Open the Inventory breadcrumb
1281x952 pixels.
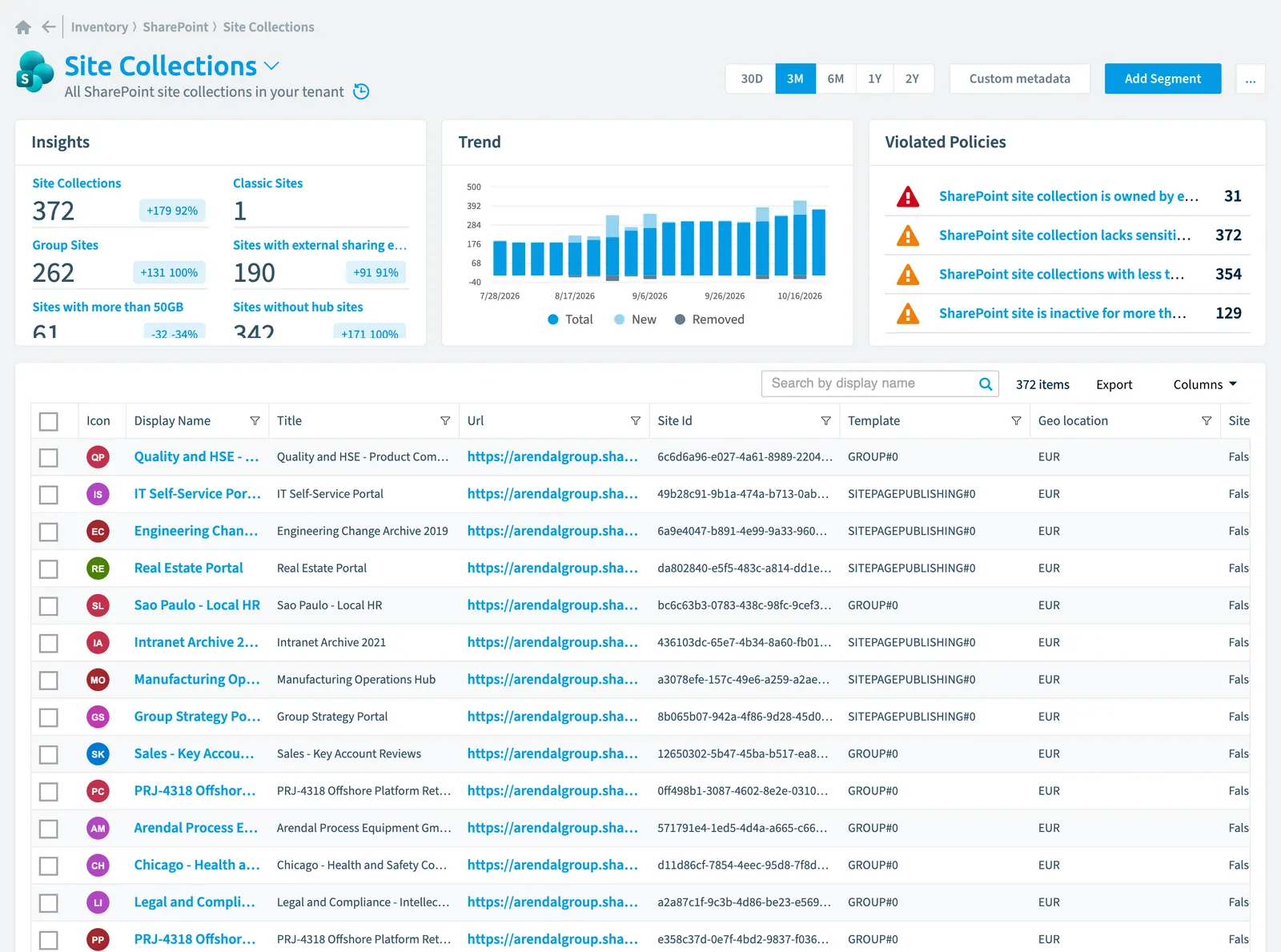click(x=99, y=27)
